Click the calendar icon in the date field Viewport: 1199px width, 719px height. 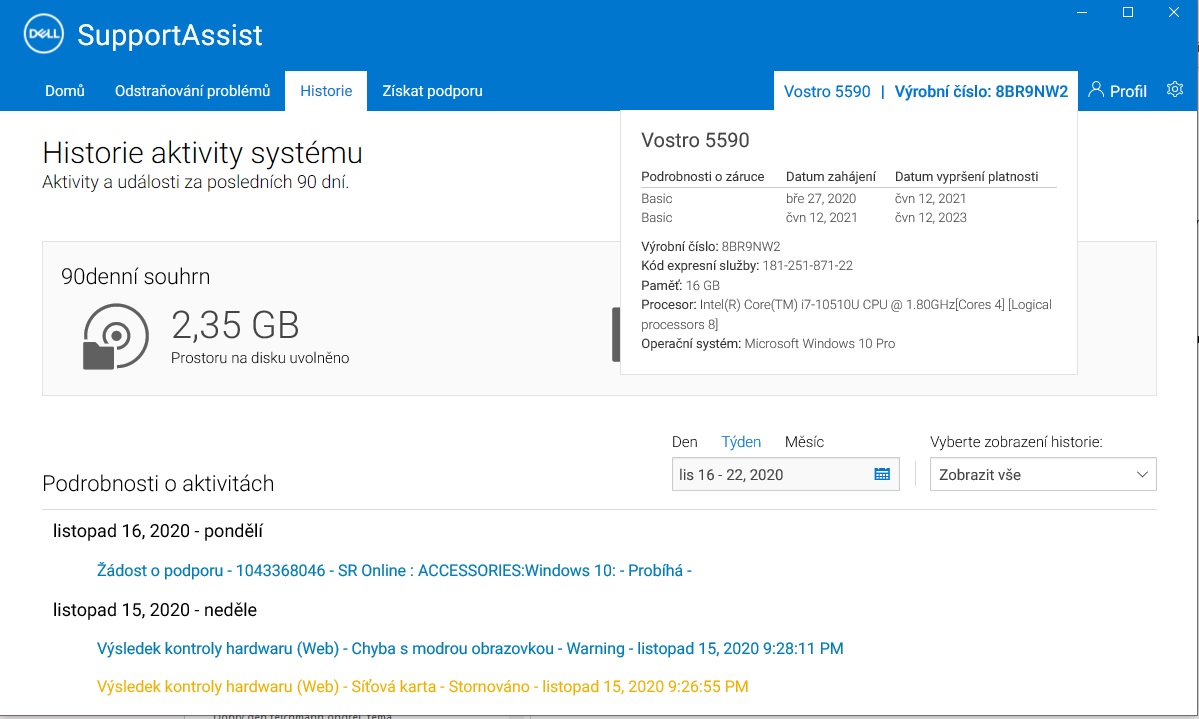882,475
